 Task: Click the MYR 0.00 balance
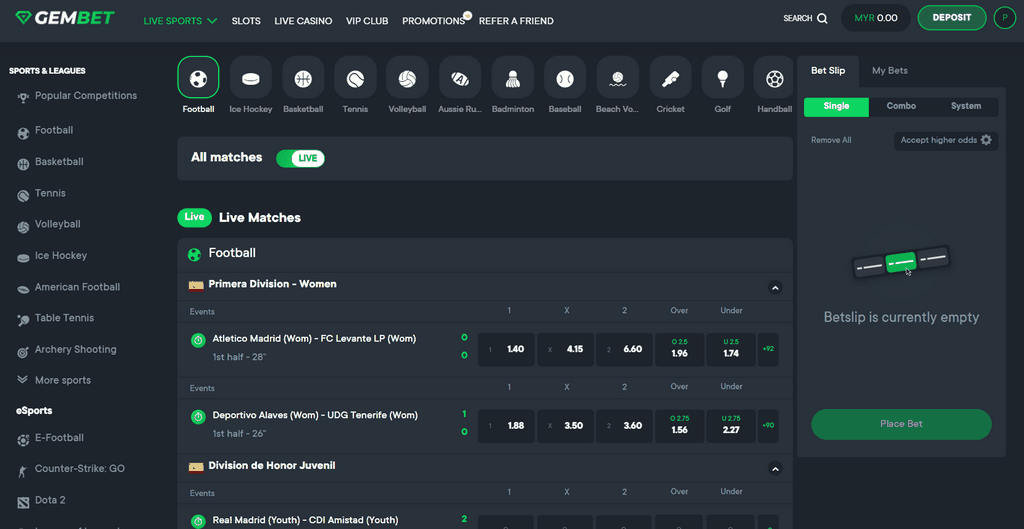pos(876,18)
